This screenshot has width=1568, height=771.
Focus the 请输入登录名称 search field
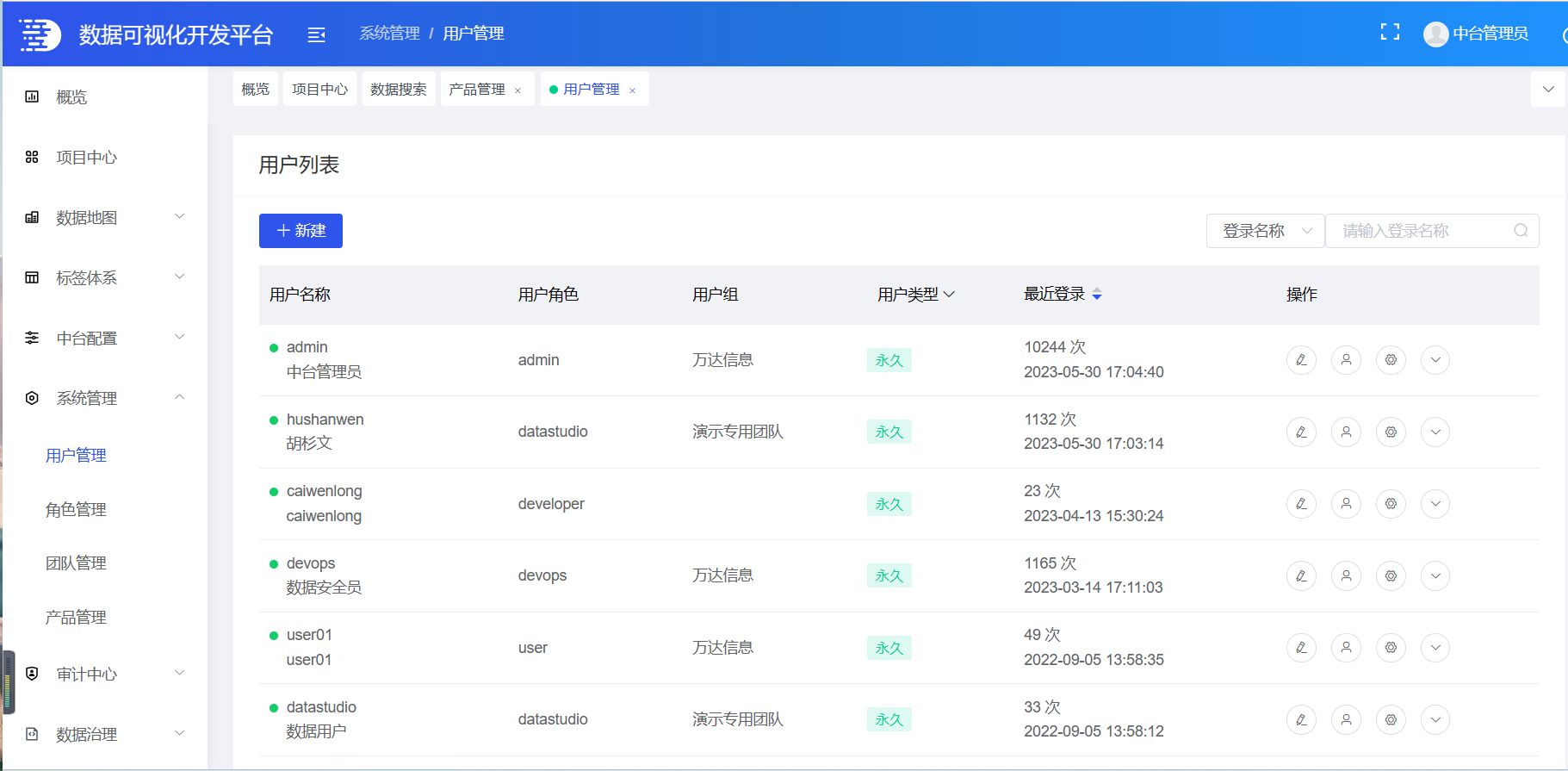pyautogui.click(x=1432, y=231)
